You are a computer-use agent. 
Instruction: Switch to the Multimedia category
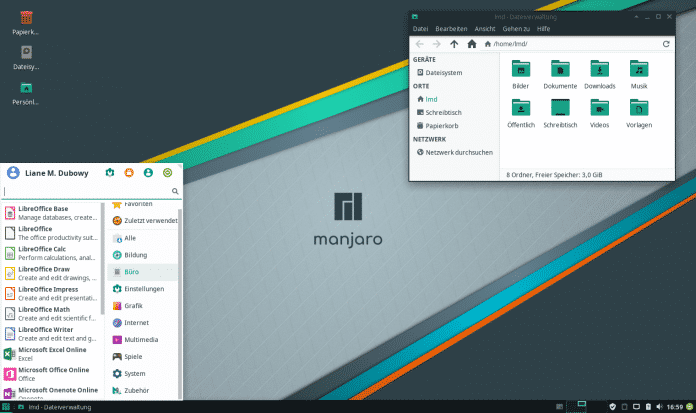click(x=140, y=339)
